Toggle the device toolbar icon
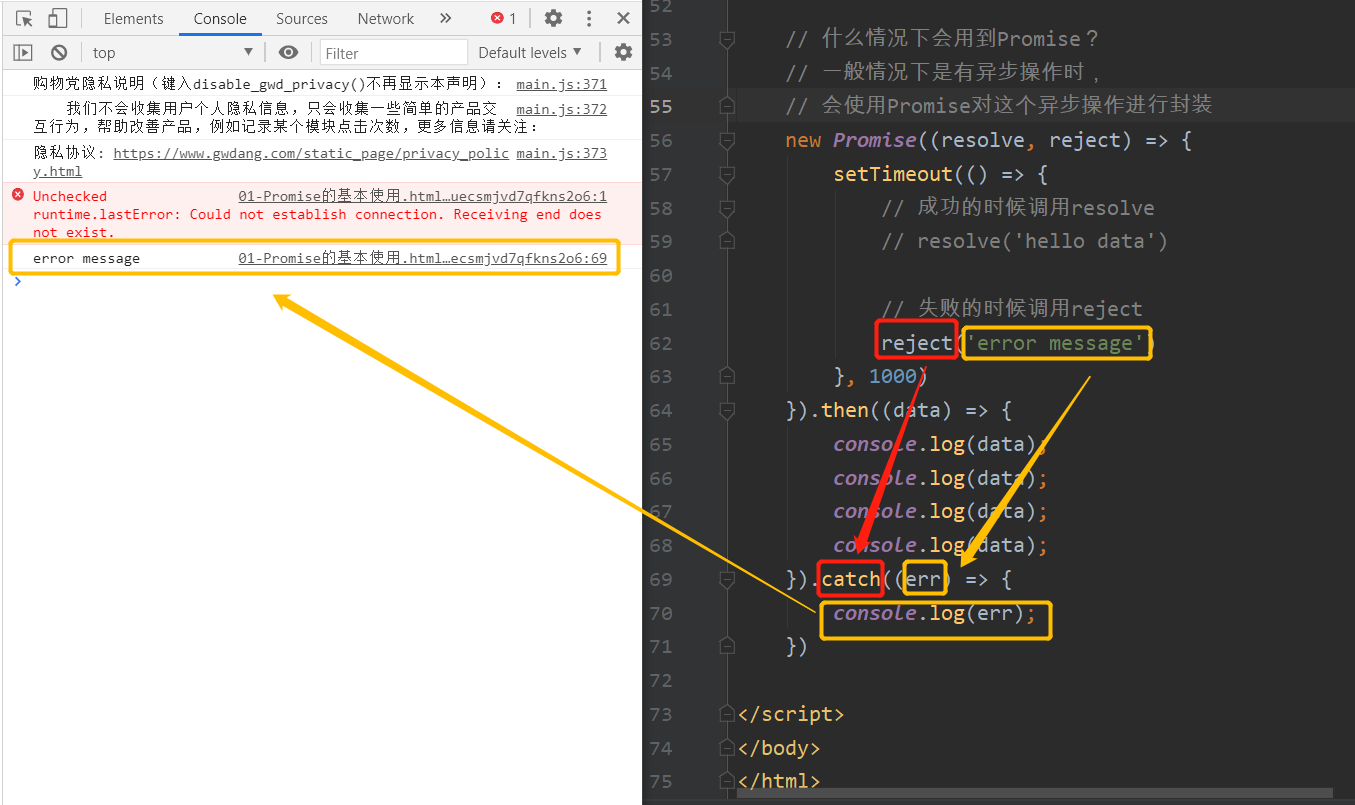This screenshot has height=805, width=1355. (58, 18)
